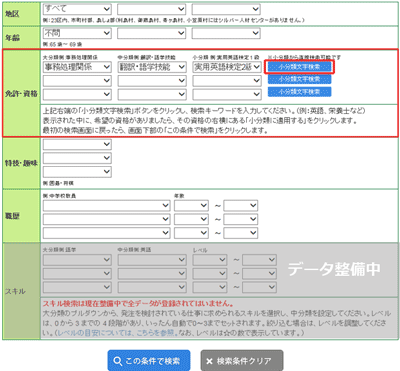Image resolution: width=400 pixels, height=371 pixels.
Task: Click the 例 65歳～69歳 hint text
Action: pyautogui.click(x=62, y=44)
